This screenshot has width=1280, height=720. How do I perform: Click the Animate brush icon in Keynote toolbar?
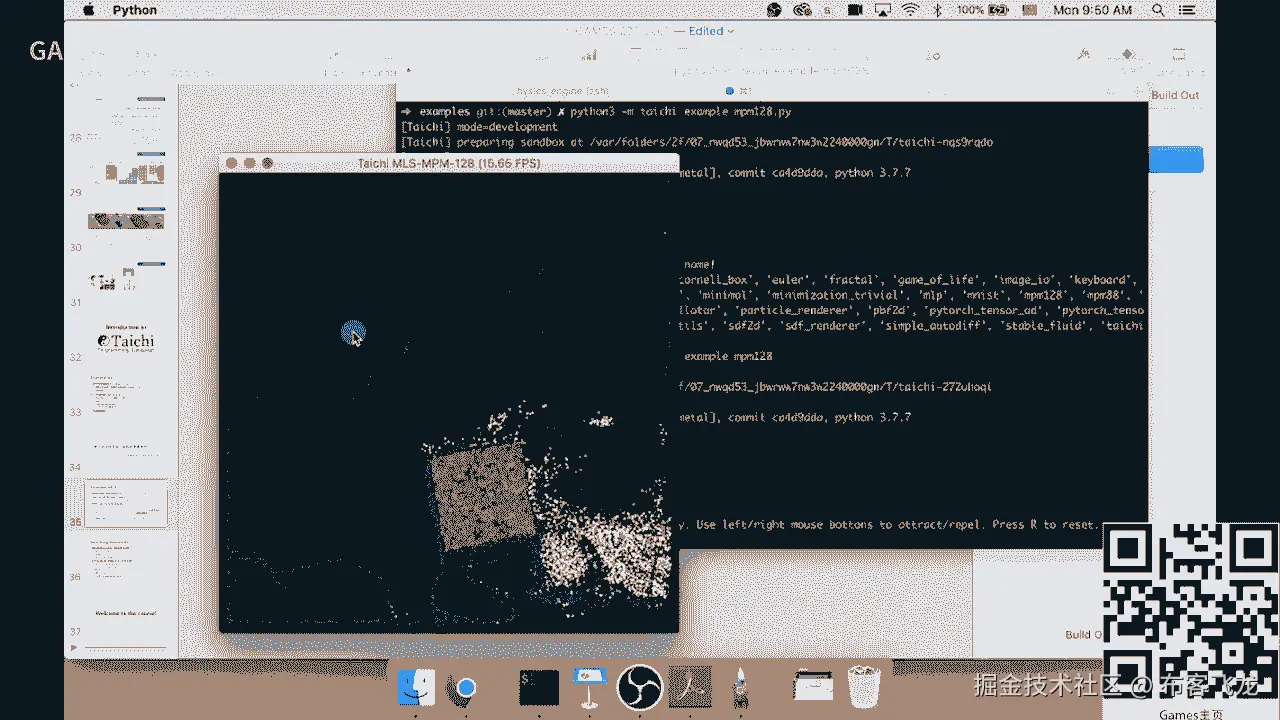click(1082, 54)
